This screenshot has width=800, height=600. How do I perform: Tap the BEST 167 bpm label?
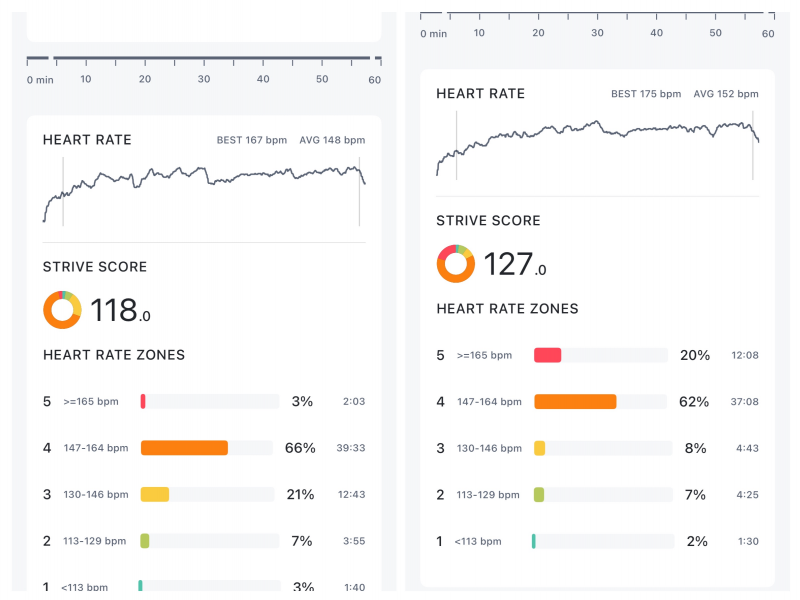pos(251,140)
